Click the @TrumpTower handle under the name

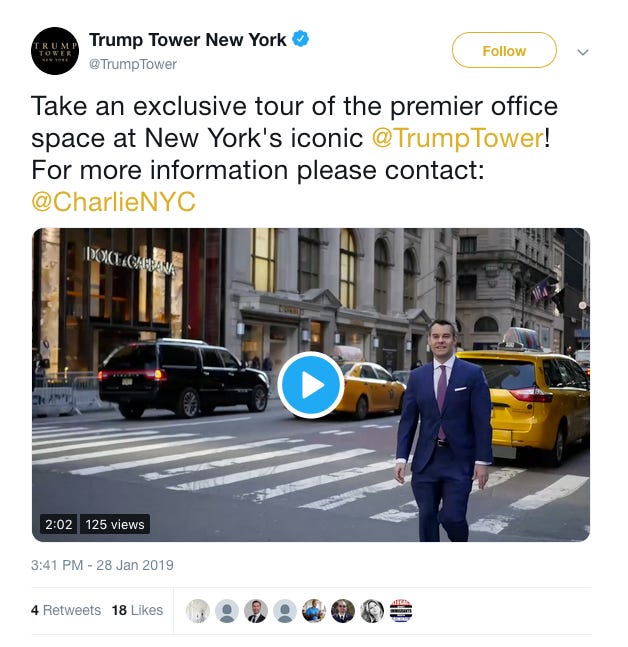133,64
